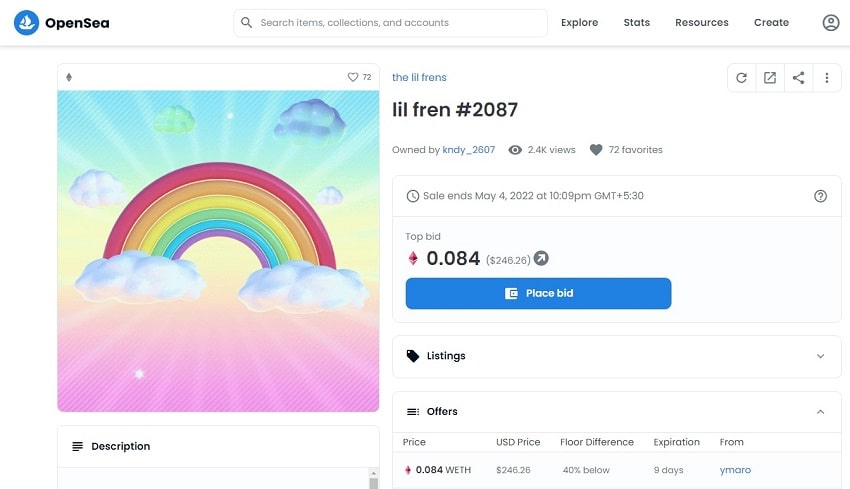Click the refresh metadata icon
Image resolution: width=850 pixels, height=489 pixels.
[741, 78]
